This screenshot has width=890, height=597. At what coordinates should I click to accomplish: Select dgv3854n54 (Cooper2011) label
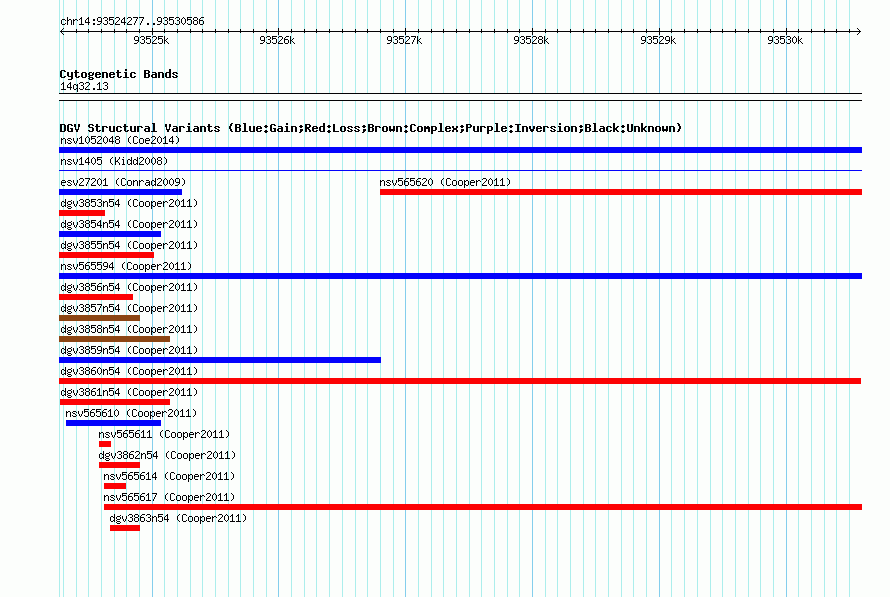click(129, 224)
